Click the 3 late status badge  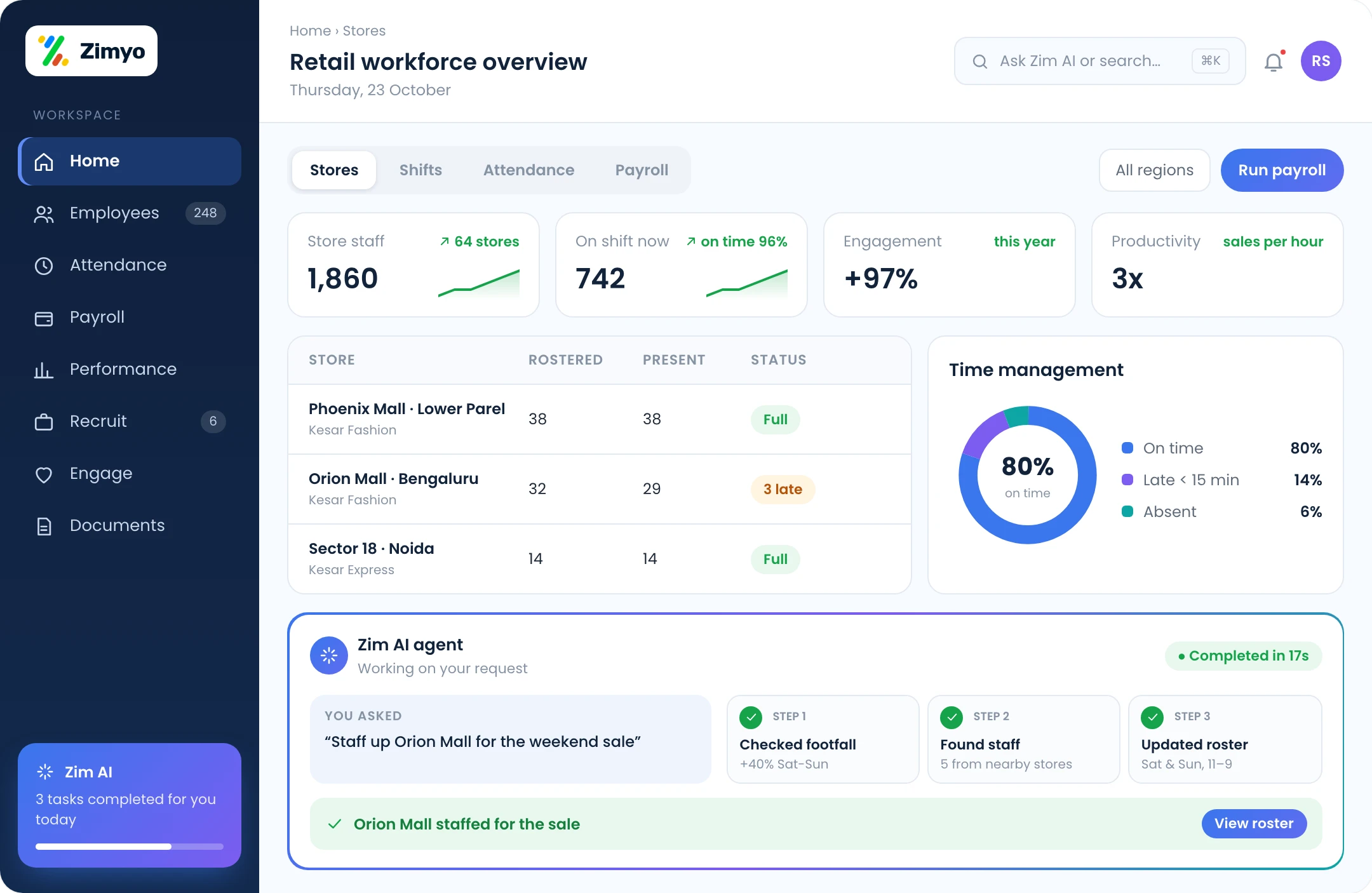click(783, 490)
